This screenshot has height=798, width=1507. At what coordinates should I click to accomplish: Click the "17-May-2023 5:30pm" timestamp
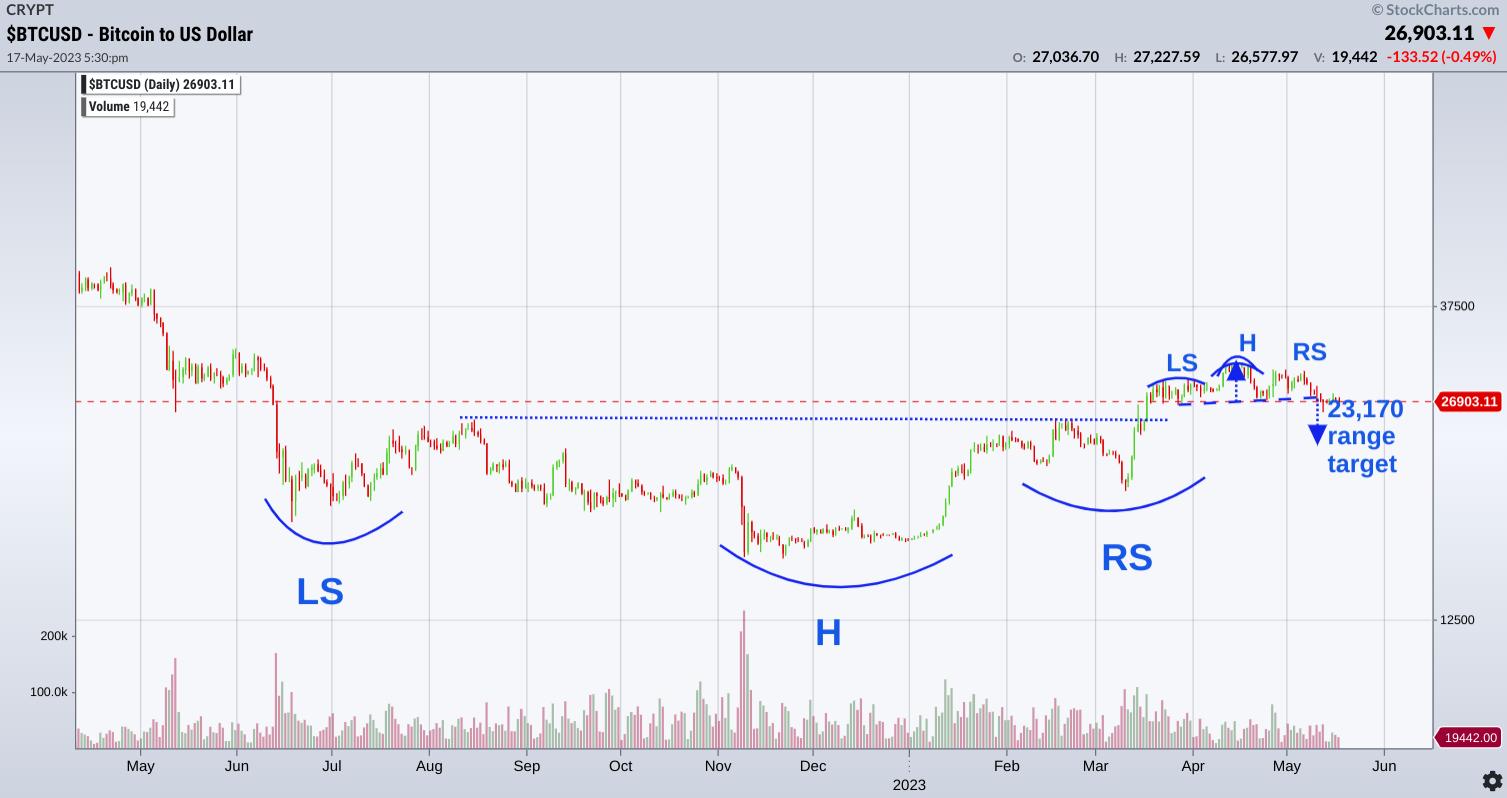[x=67, y=58]
